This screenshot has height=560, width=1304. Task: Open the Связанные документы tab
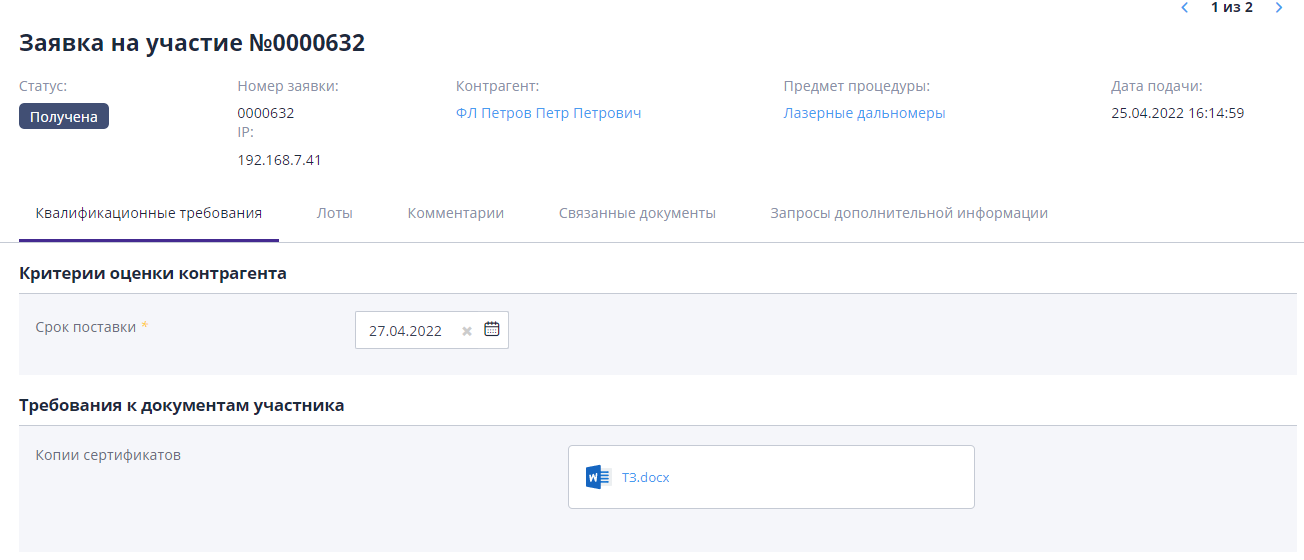click(637, 213)
